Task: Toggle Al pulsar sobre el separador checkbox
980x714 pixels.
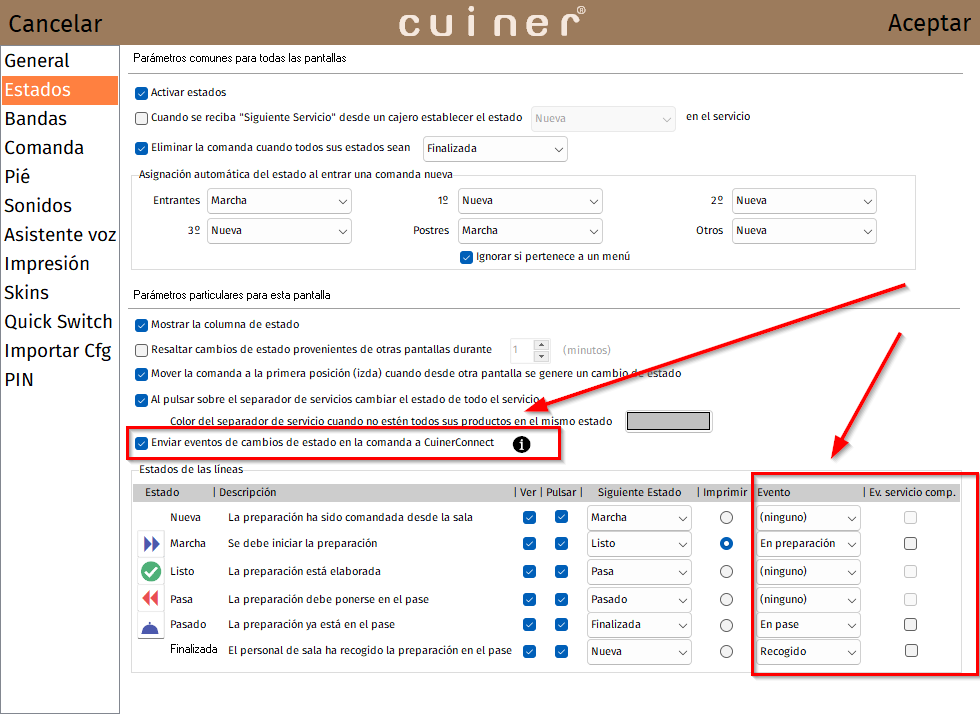Action: point(141,400)
